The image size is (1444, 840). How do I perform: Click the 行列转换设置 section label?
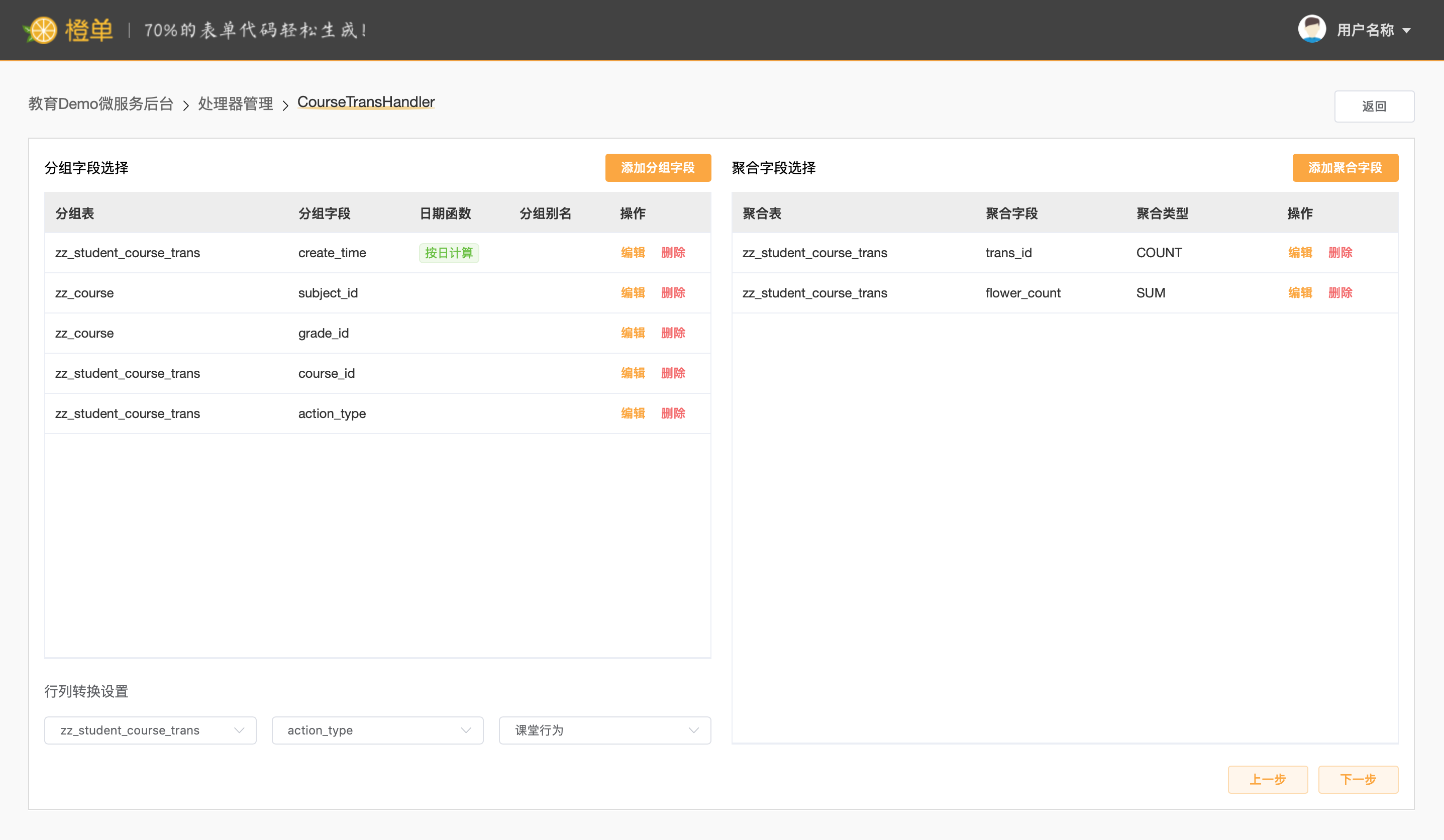click(86, 691)
